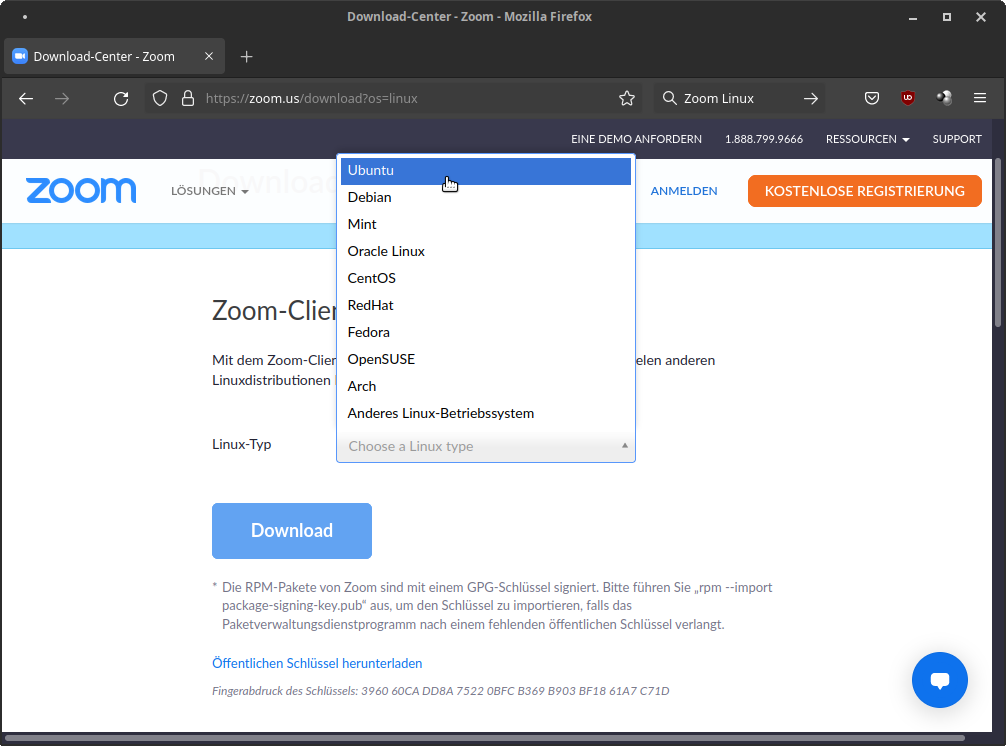Maximize the Firefox window
Screen dimensions: 1006x746
tap(946, 17)
